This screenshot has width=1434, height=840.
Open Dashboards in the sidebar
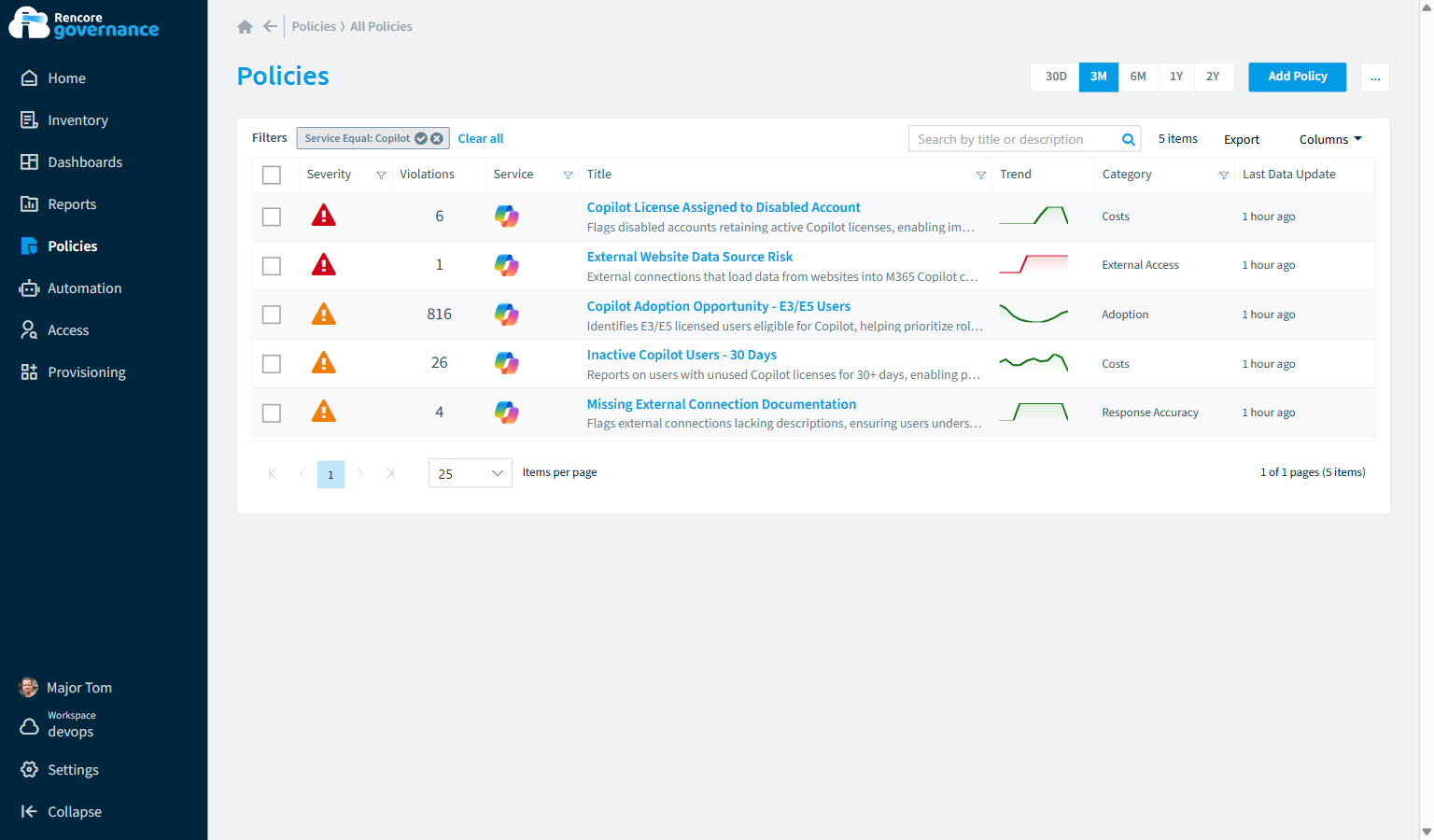click(x=72, y=162)
